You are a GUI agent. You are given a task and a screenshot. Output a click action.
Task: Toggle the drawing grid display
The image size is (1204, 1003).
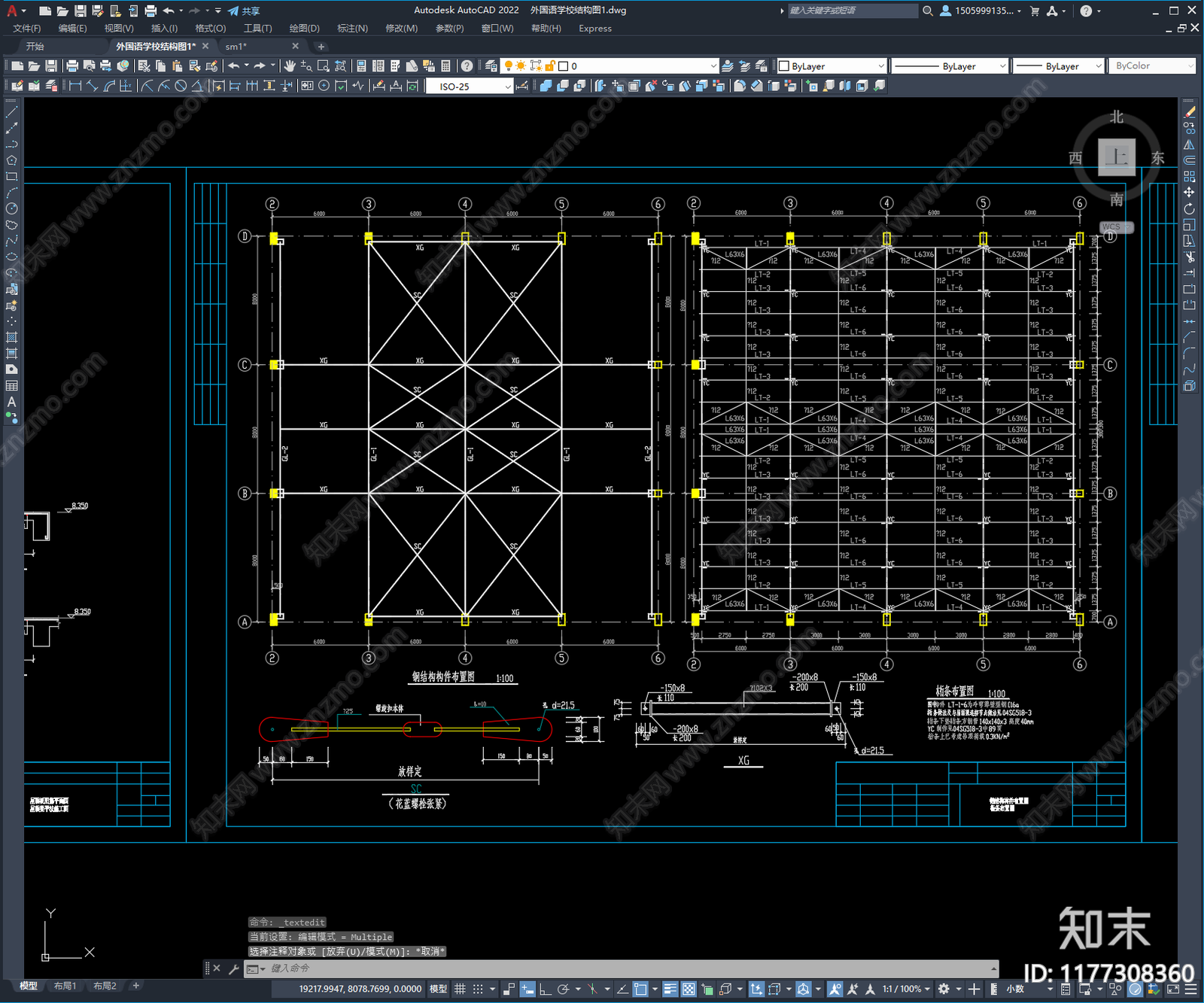pos(460,989)
